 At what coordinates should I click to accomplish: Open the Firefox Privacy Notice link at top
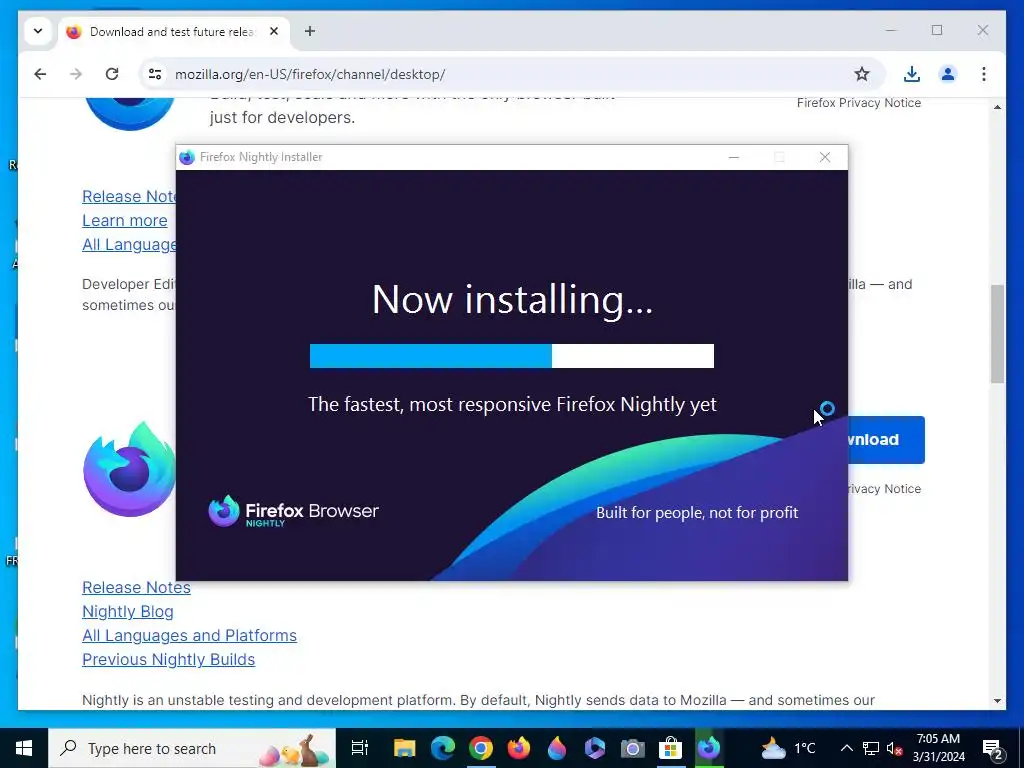tap(859, 103)
